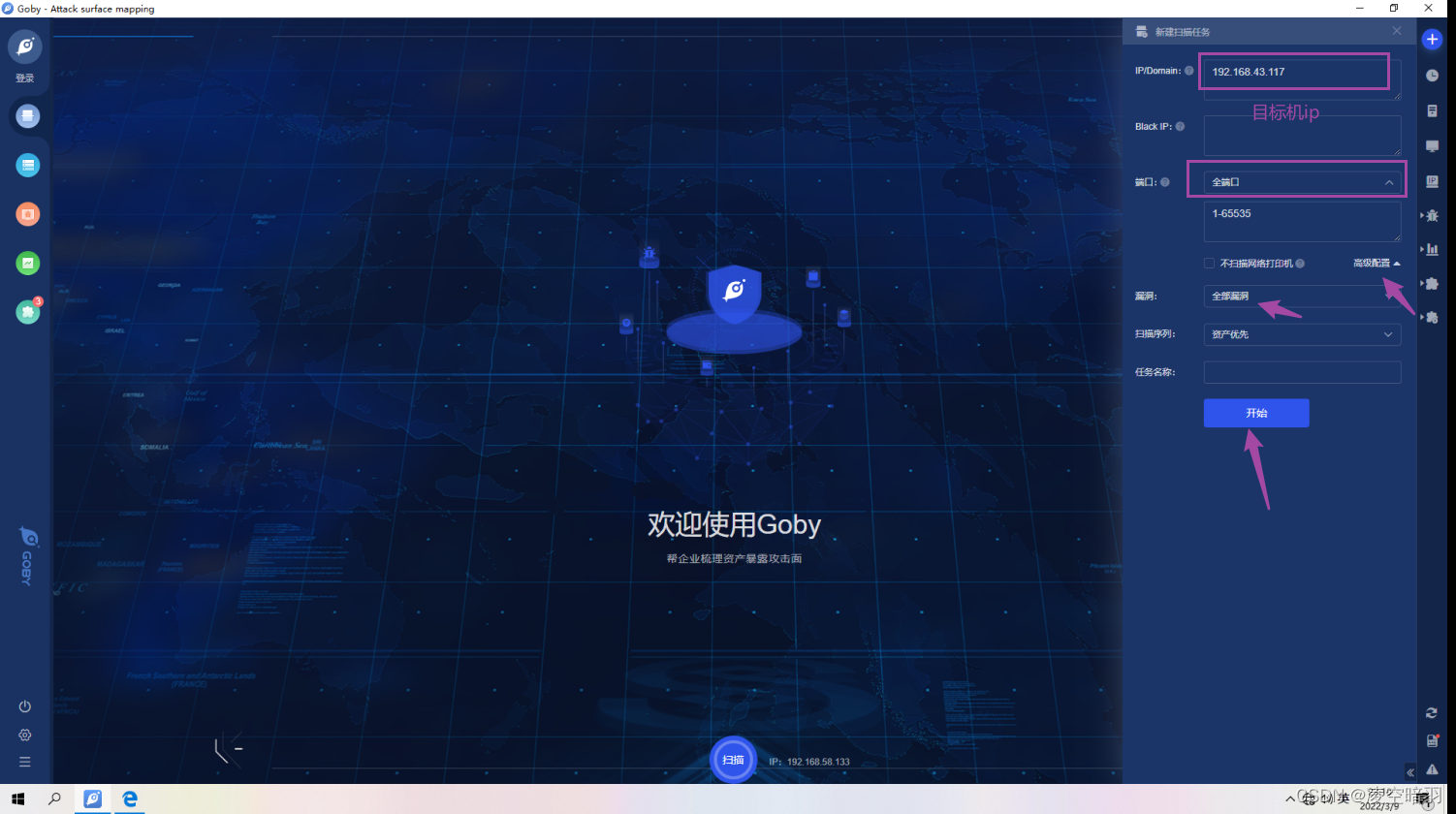The image size is (1456, 814).
Task: Open the extensions puzzle icon with badge
Action: [x=28, y=311]
